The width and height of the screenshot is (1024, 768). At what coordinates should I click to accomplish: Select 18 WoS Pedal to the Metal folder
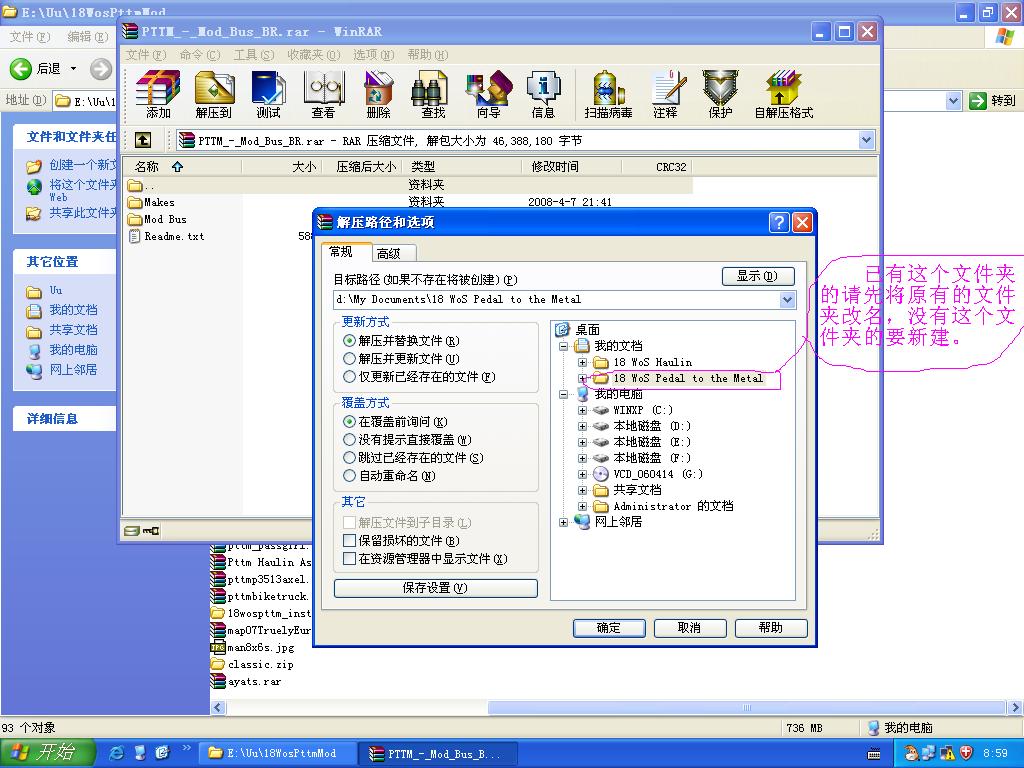click(687, 378)
